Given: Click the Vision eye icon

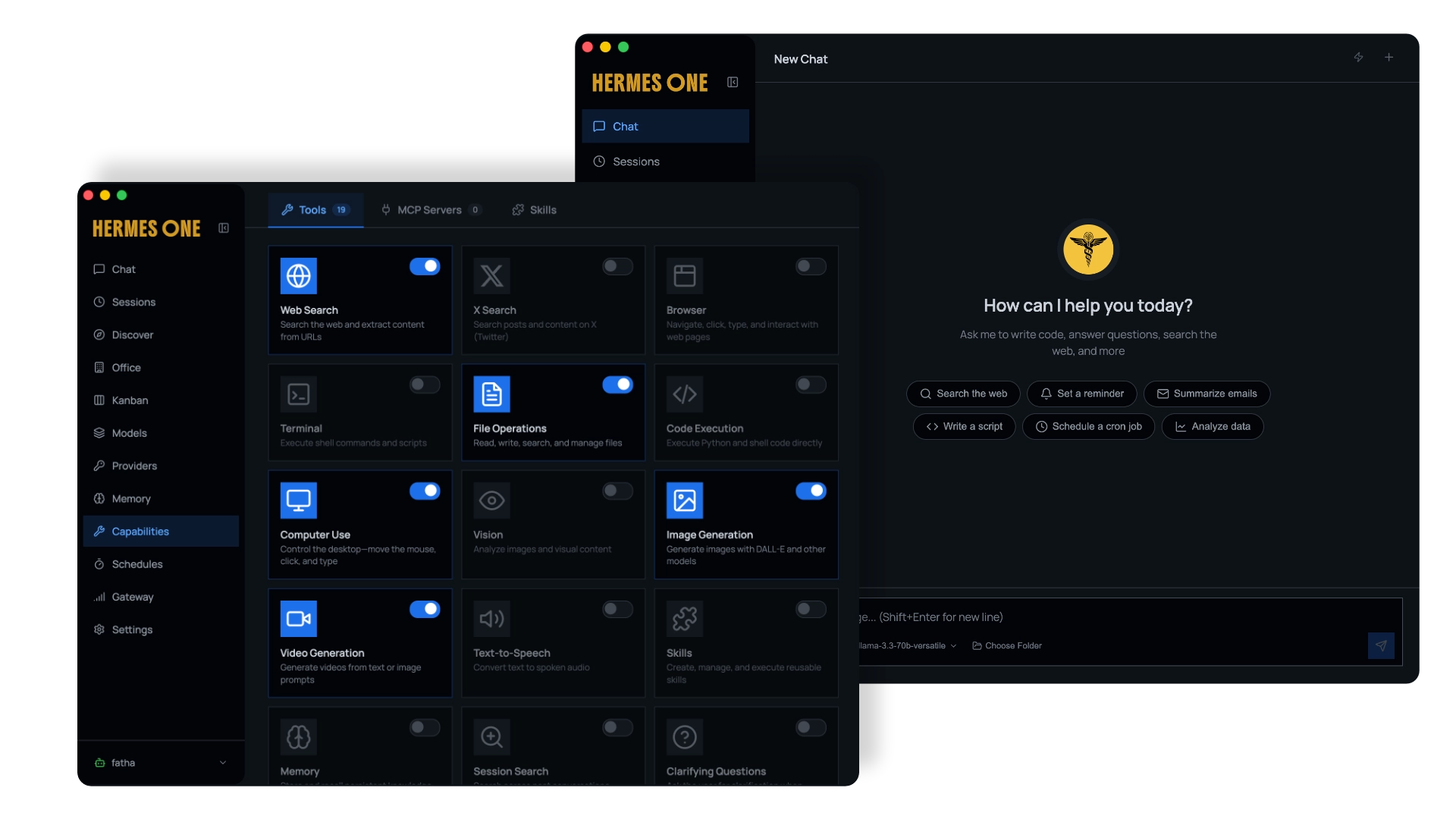Looking at the screenshot, I should [x=491, y=500].
